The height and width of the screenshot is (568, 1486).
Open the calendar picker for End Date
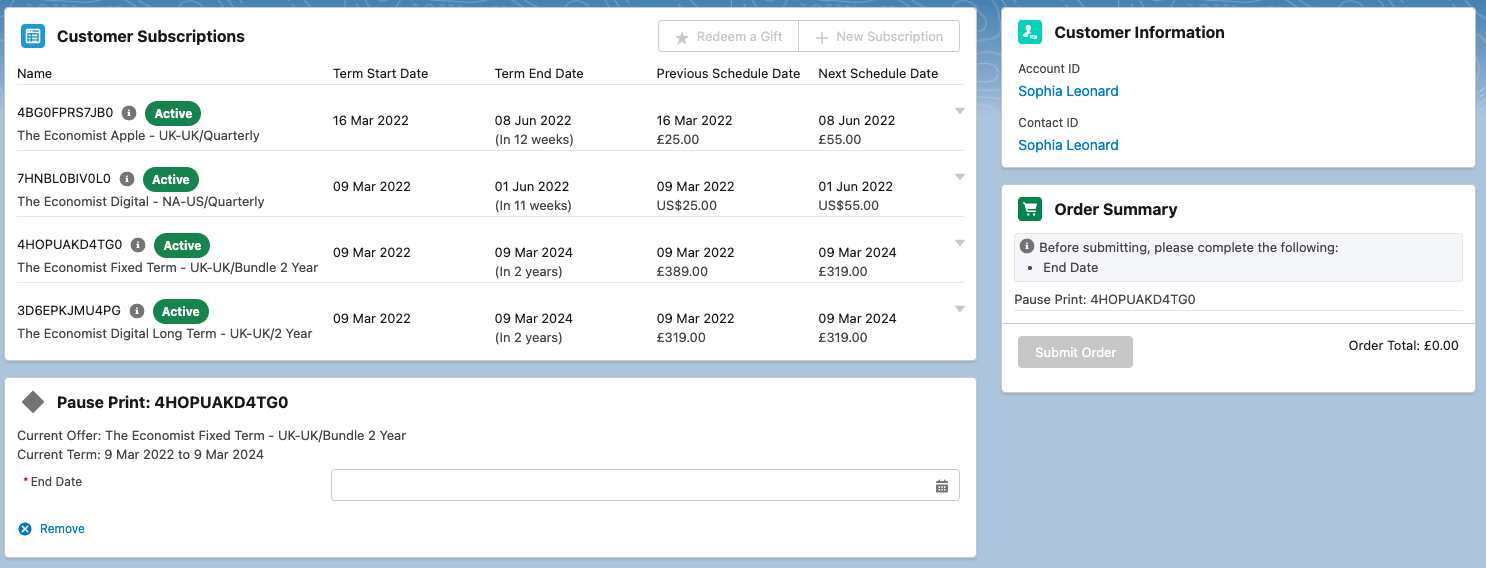click(x=942, y=486)
